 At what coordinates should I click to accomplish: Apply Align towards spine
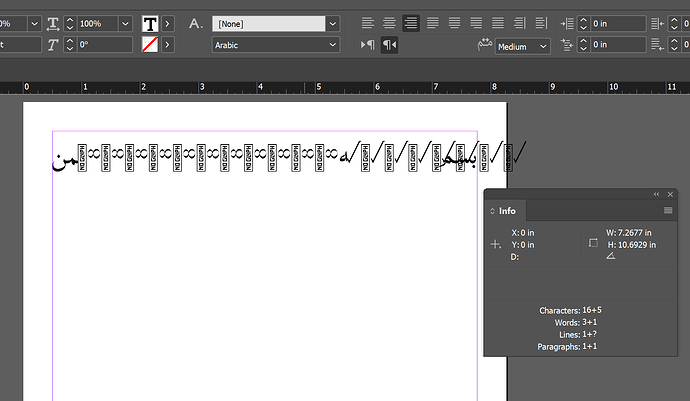pos(520,23)
